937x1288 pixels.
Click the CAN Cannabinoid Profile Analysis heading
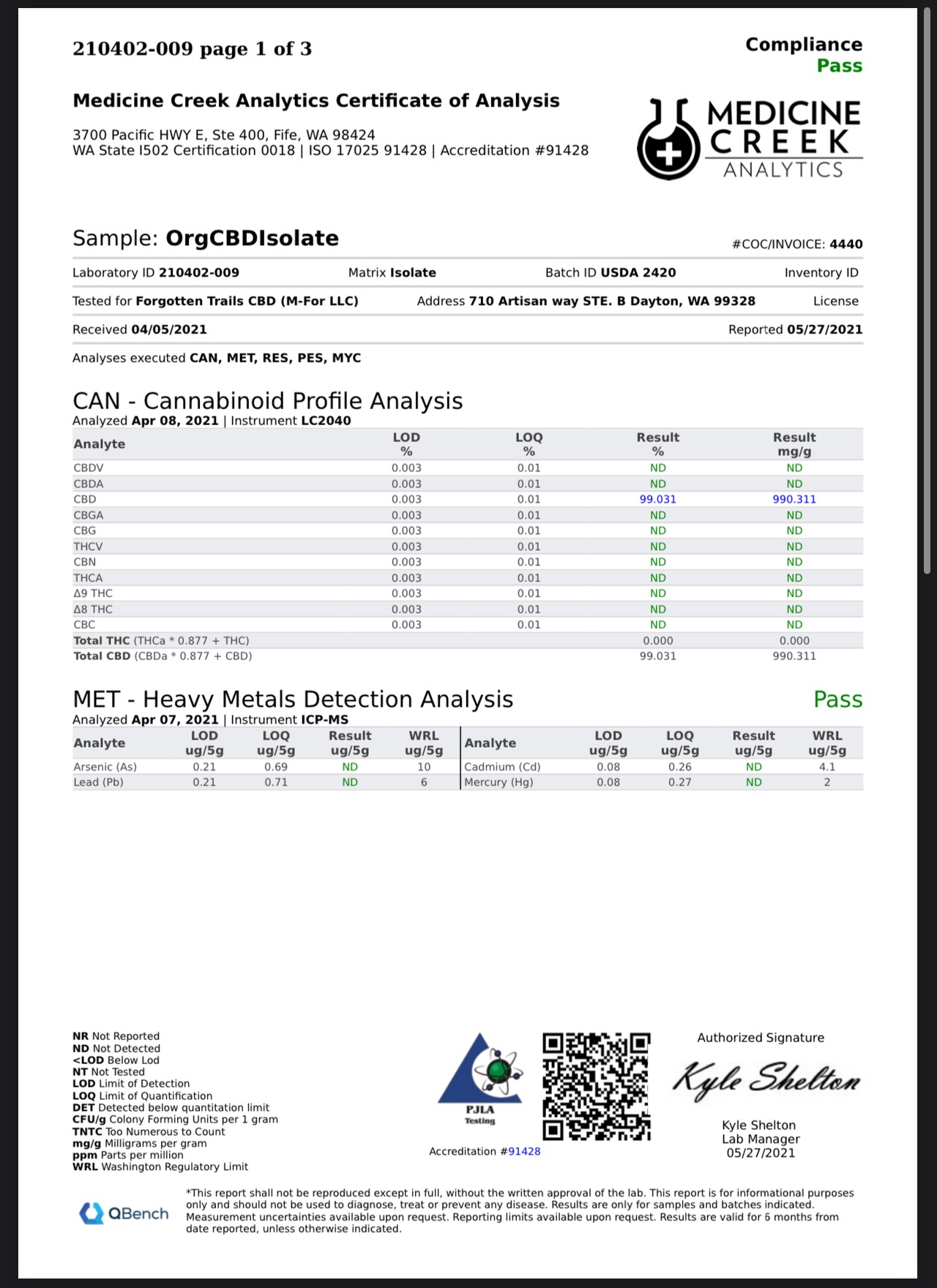(x=268, y=401)
